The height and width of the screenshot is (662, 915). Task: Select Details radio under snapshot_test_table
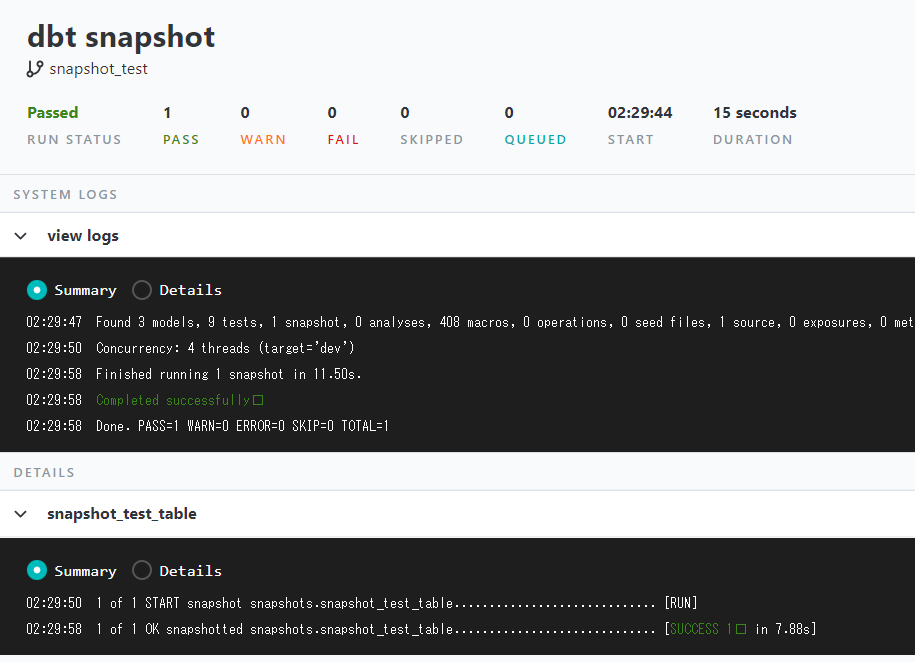coord(142,571)
